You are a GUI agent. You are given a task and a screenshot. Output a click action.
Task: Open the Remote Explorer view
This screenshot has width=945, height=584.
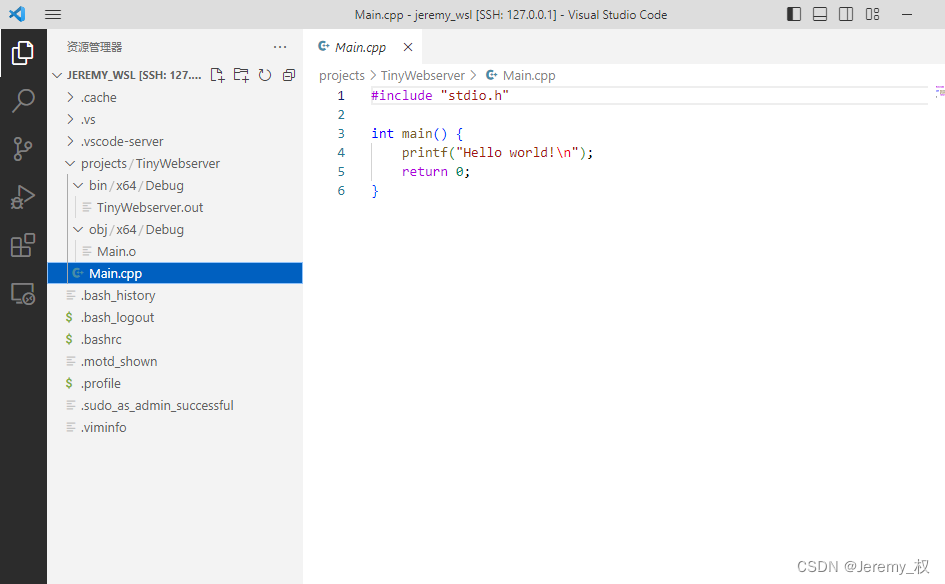(23, 294)
